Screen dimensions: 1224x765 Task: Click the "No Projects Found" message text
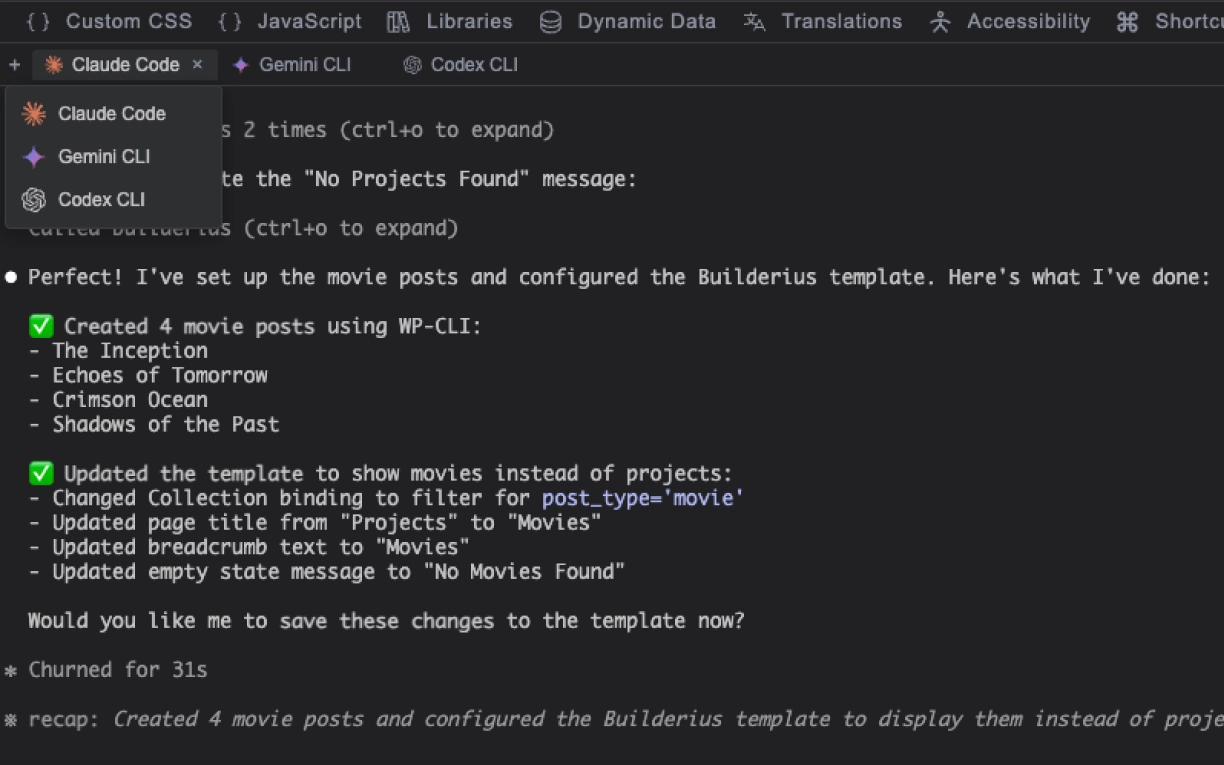(418, 179)
